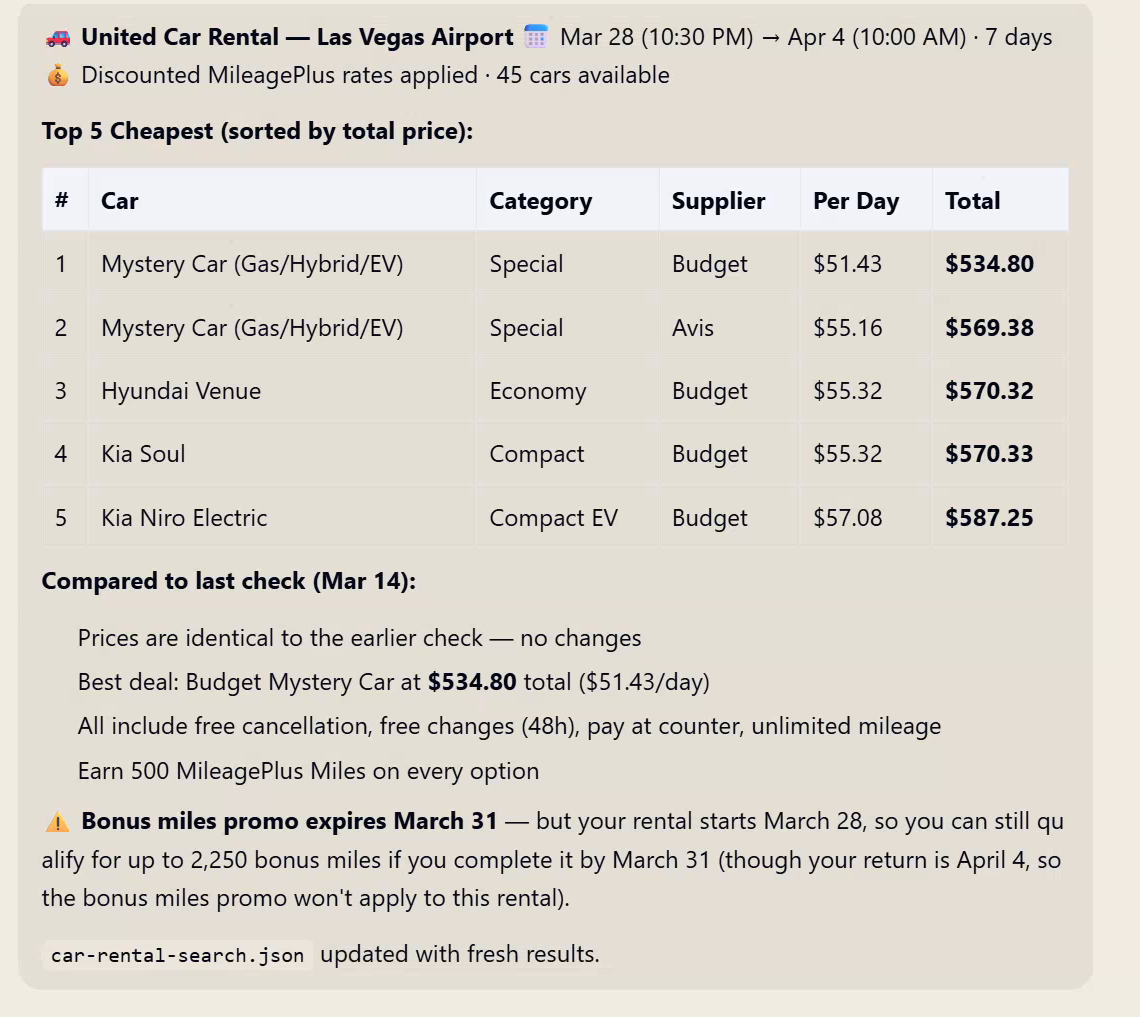Viewport: 1140px width, 1017px height.
Task: Click the calendar emoji before Mar 28
Action: coord(536,38)
